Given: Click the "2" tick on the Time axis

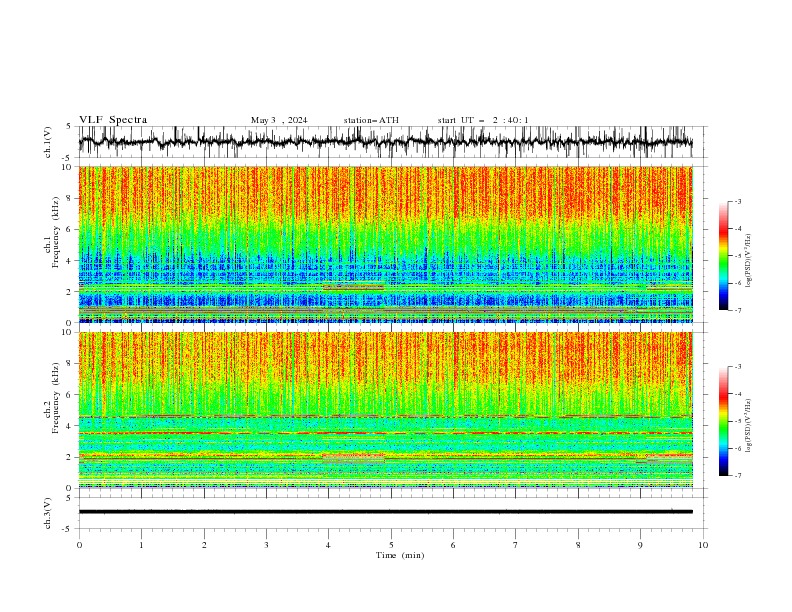Looking at the screenshot, I should click(x=204, y=545).
